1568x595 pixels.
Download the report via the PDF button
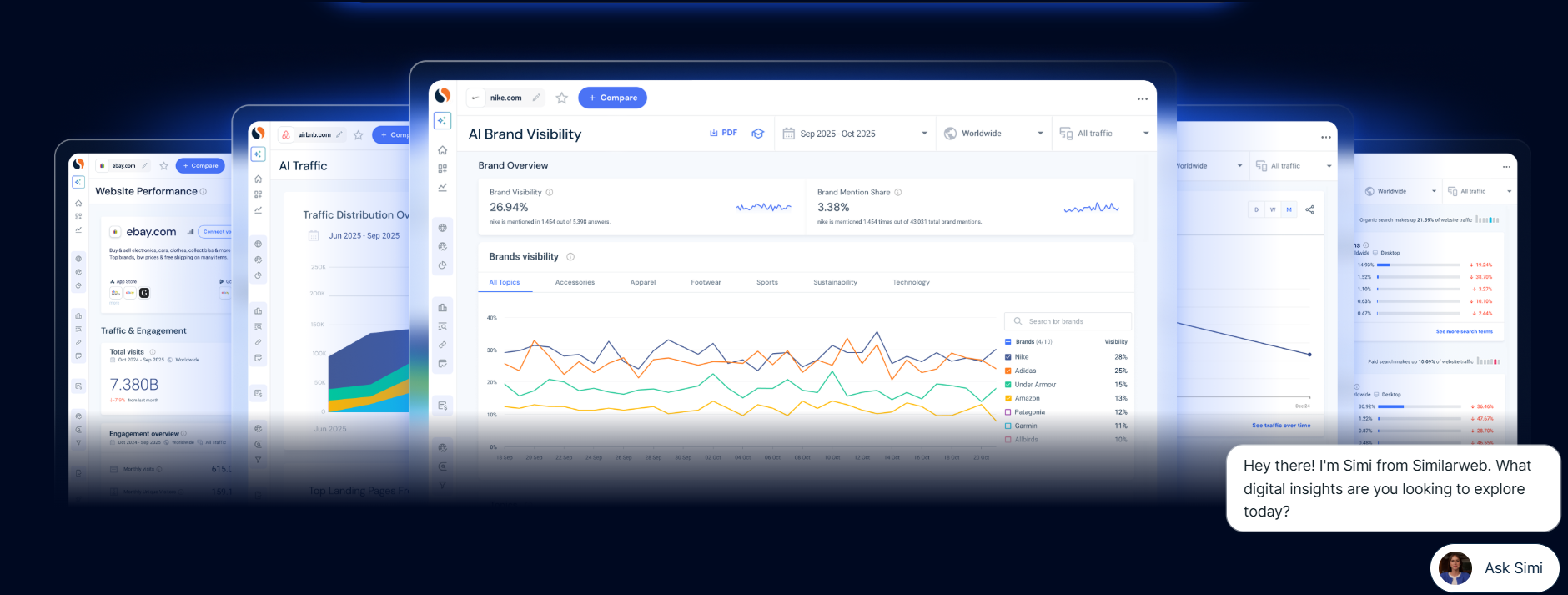[x=723, y=134]
